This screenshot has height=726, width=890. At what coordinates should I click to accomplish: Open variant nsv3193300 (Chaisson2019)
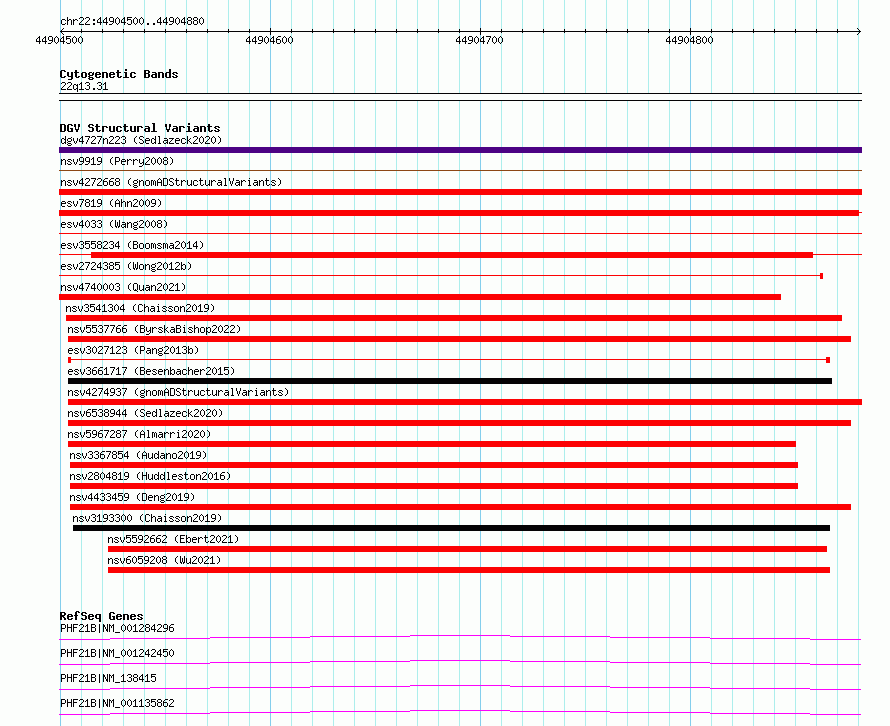[x=147, y=518]
